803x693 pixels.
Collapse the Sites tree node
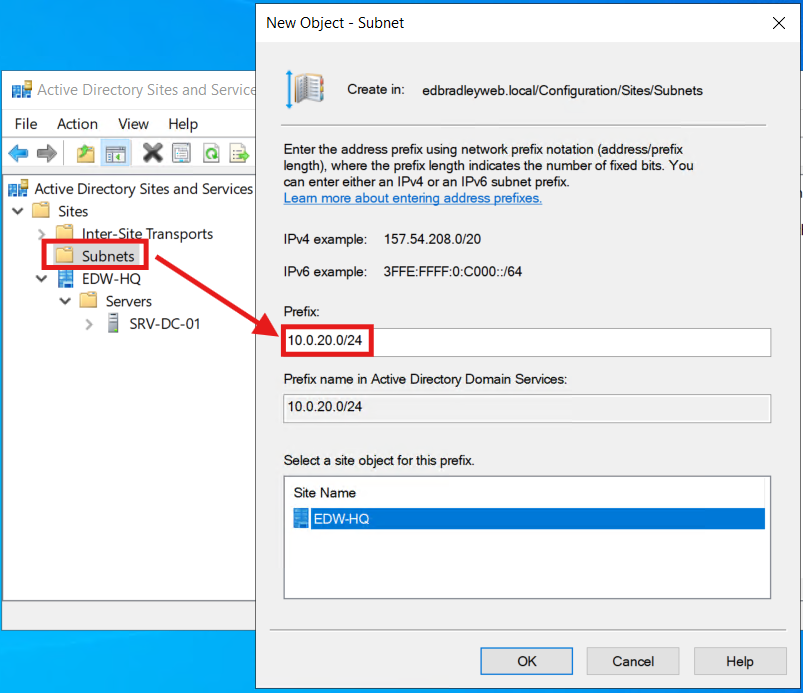click(x=17, y=211)
